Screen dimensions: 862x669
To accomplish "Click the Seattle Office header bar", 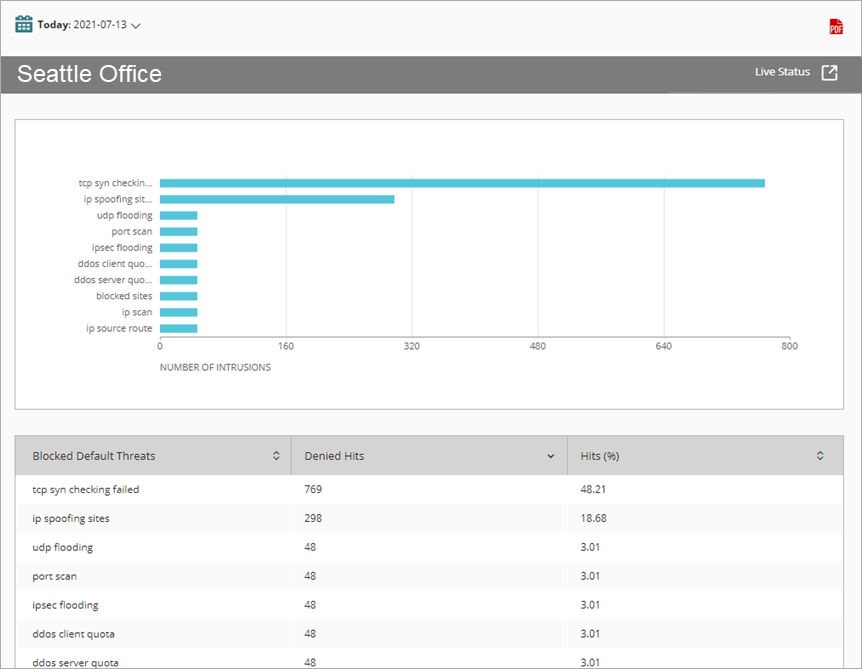I will coord(89,73).
